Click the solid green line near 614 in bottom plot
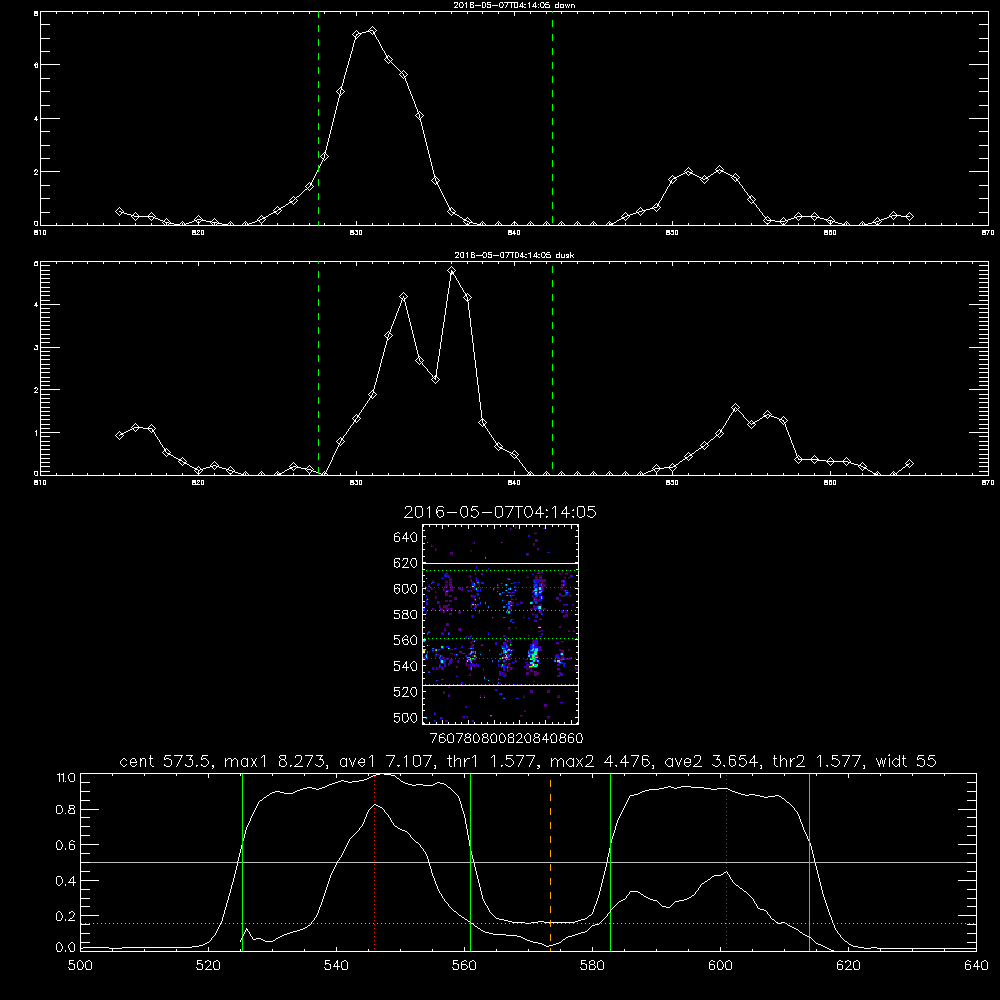 (809, 861)
